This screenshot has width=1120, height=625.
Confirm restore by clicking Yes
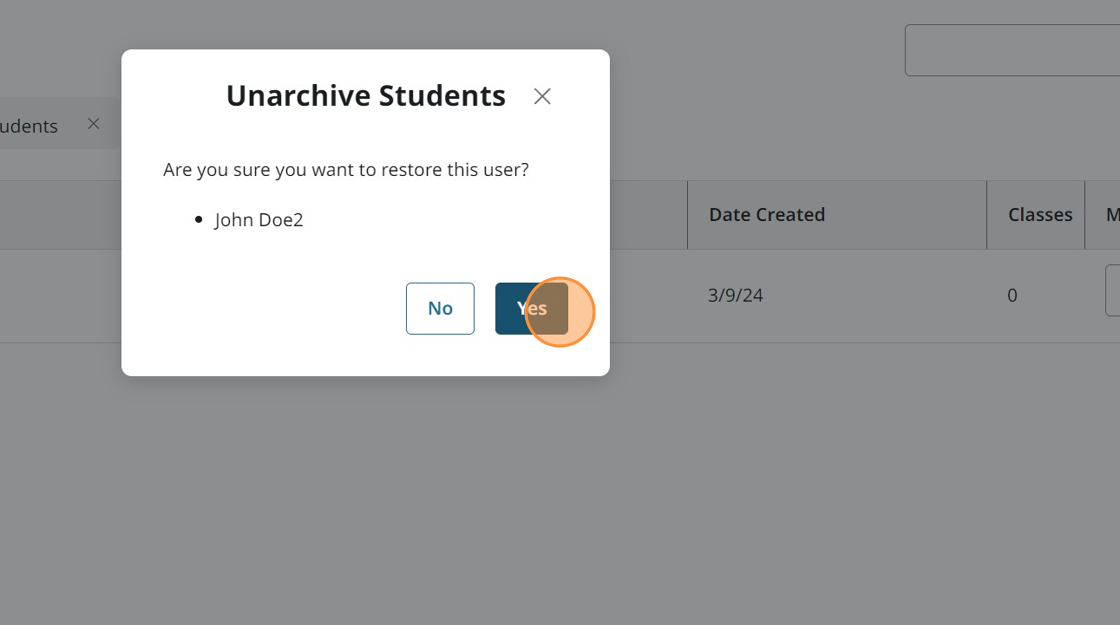(531, 308)
